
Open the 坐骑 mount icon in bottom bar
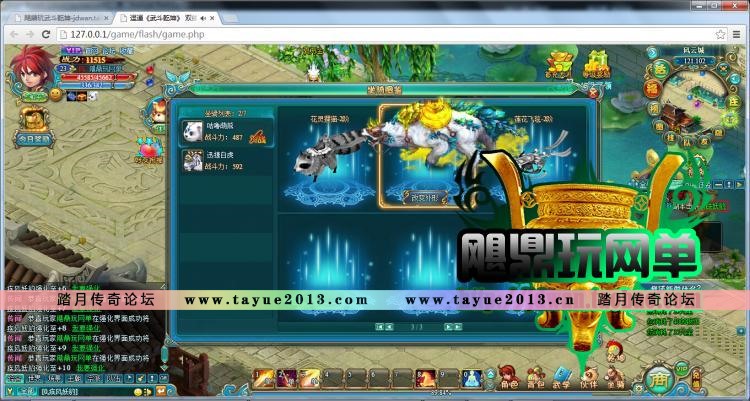[x=615, y=378]
